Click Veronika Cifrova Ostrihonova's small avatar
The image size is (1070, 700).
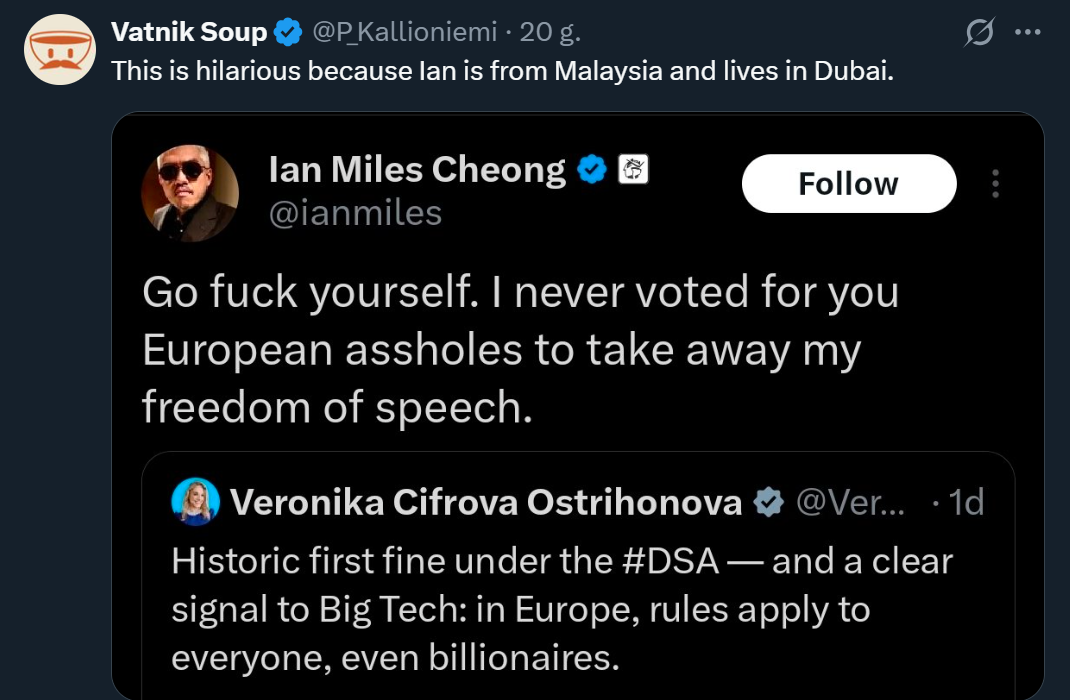(196, 501)
